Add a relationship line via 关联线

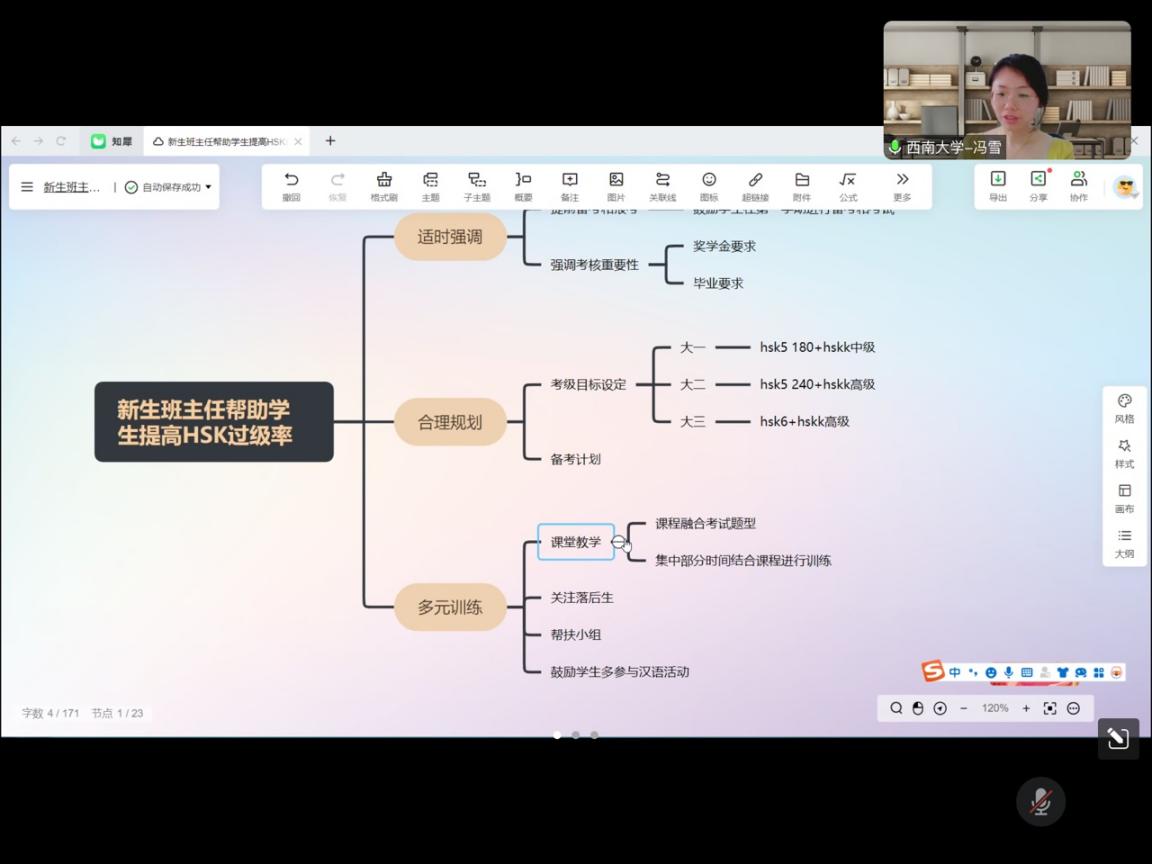tap(662, 185)
